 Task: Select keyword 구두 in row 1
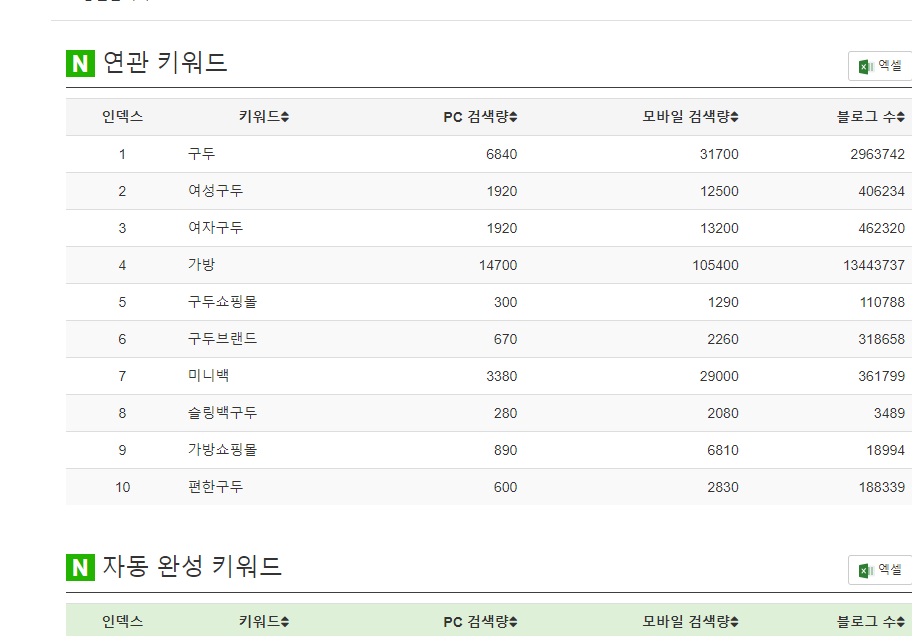[x=201, y=154]
